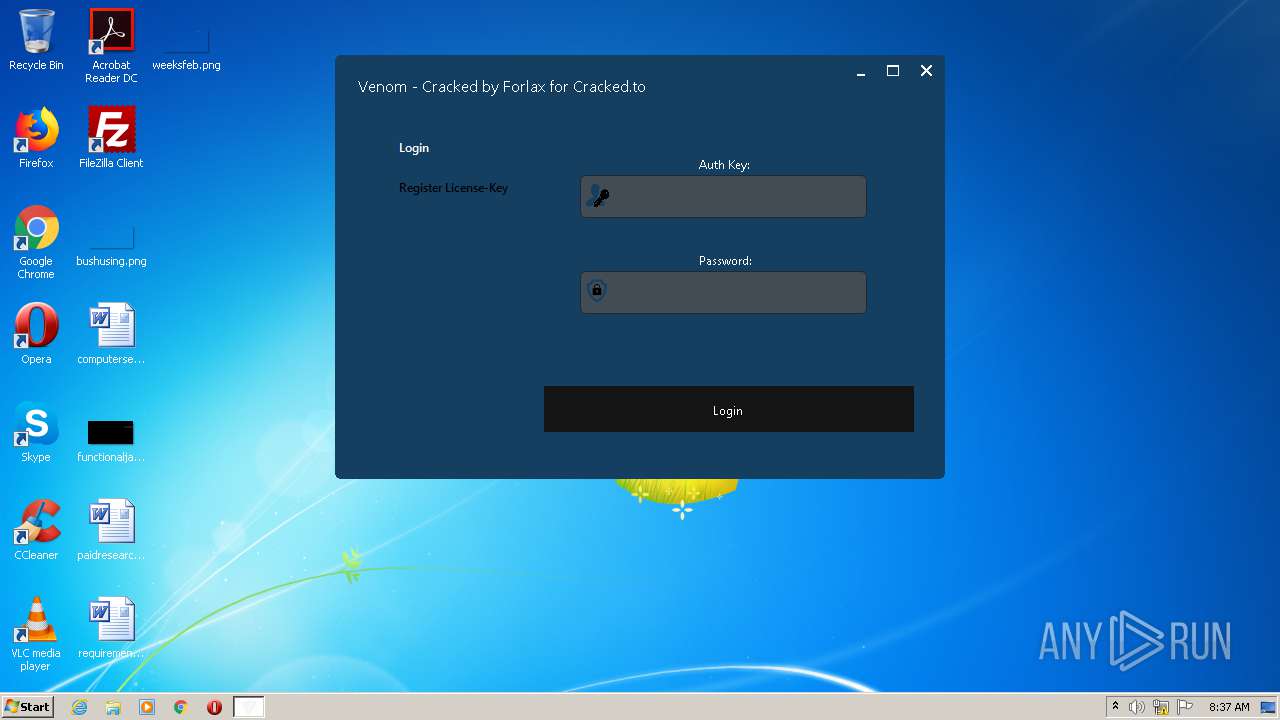The height and width of the screenshot is (720, 1280).
Task: Click the key icon in Auth Key field
Action: coord(598,196)
